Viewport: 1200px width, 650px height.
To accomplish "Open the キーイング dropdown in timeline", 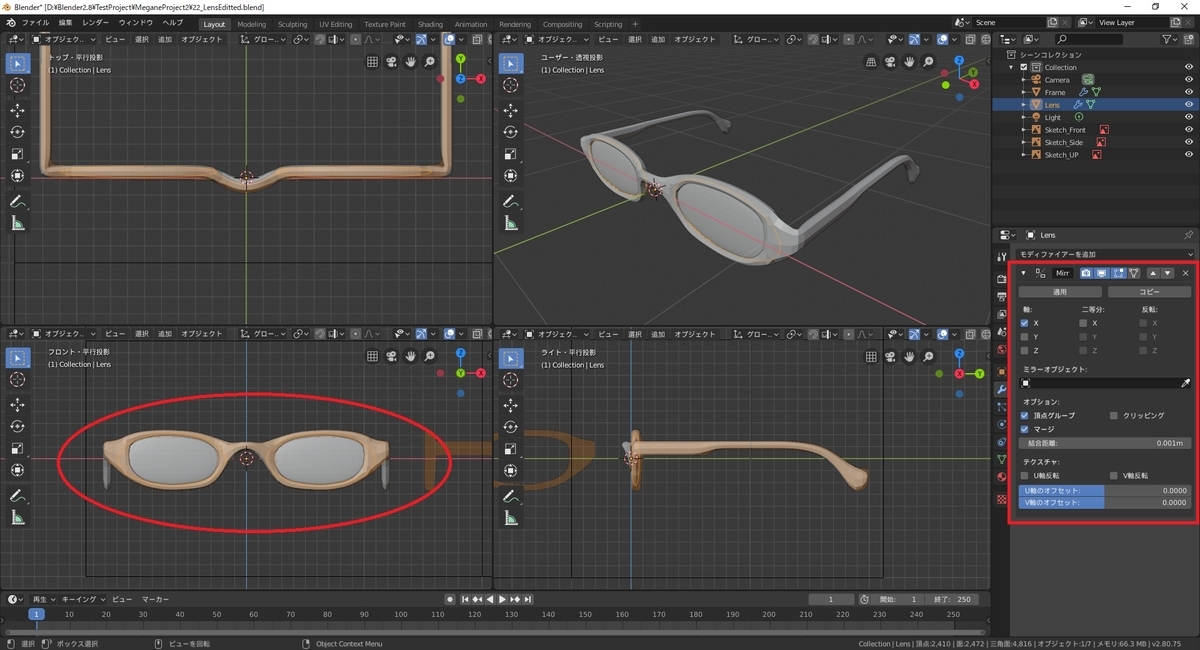I will 81,599.
